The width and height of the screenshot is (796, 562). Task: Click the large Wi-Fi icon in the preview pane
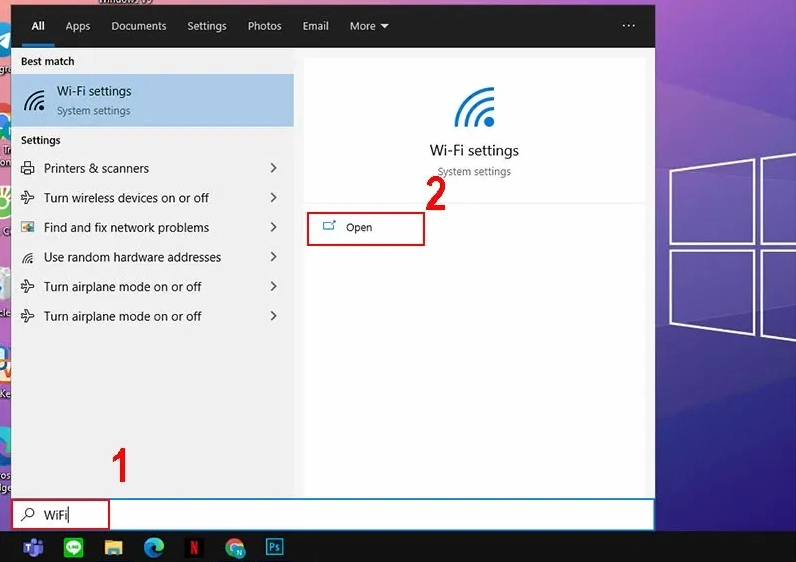[x=474, y=107]
